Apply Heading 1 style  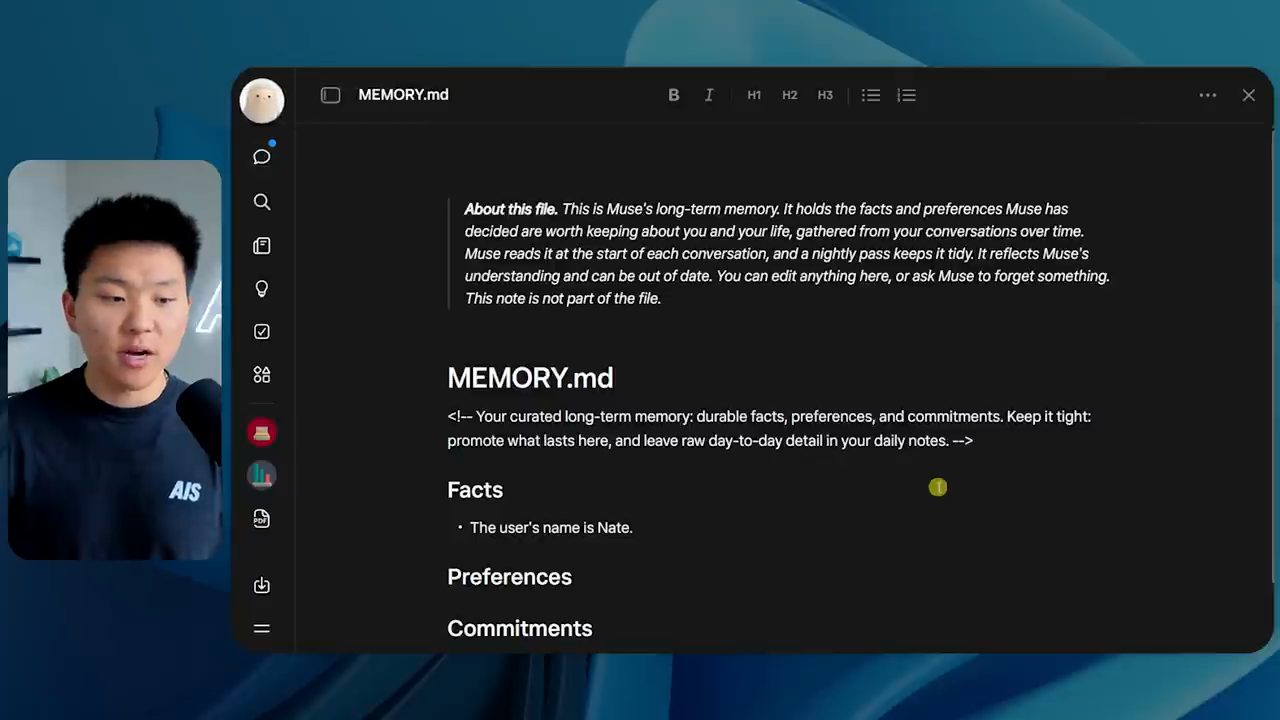(x=754, y=95)
